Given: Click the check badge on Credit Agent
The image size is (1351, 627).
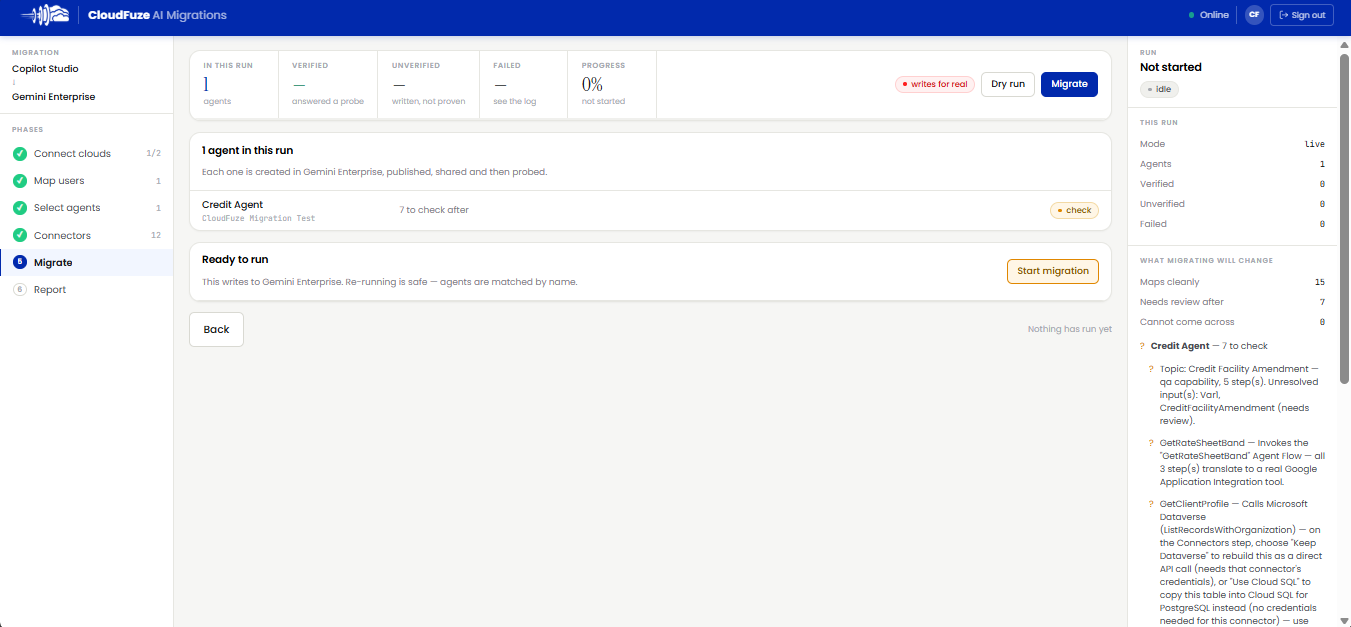Looking at the screenshot, I should [1074, 210].
